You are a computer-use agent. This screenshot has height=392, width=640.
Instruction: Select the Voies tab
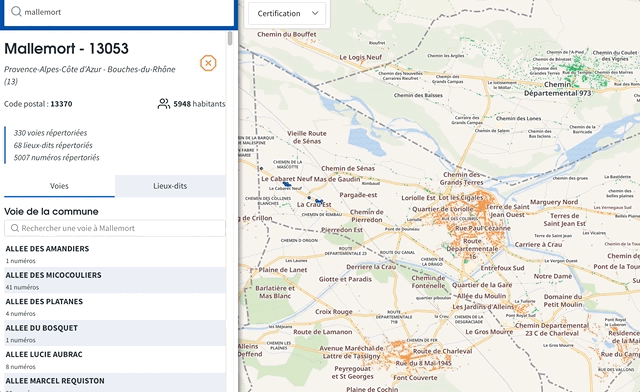tap(59, 186)
